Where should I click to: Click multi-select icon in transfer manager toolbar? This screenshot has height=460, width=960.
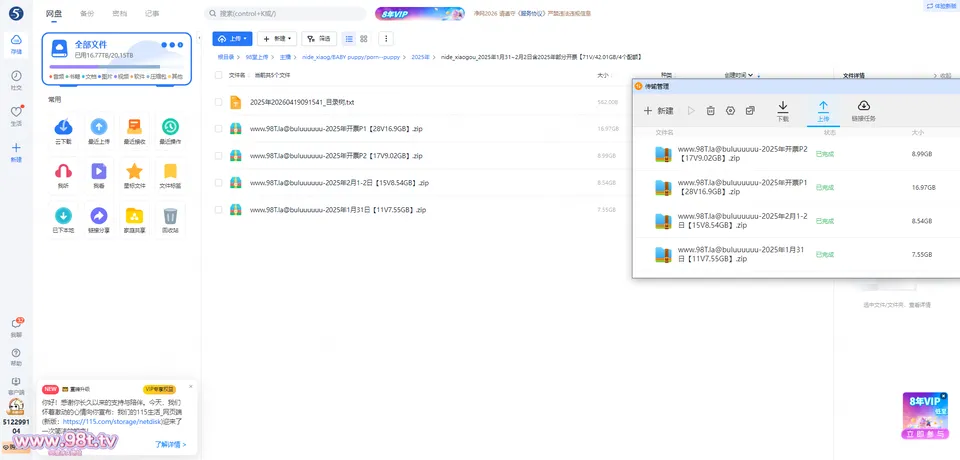point(750,111)
